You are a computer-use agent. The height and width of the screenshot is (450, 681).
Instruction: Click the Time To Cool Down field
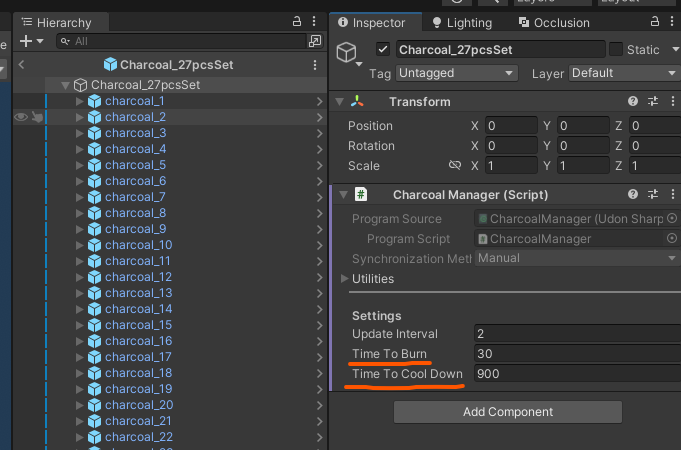(x=577, y=374)
